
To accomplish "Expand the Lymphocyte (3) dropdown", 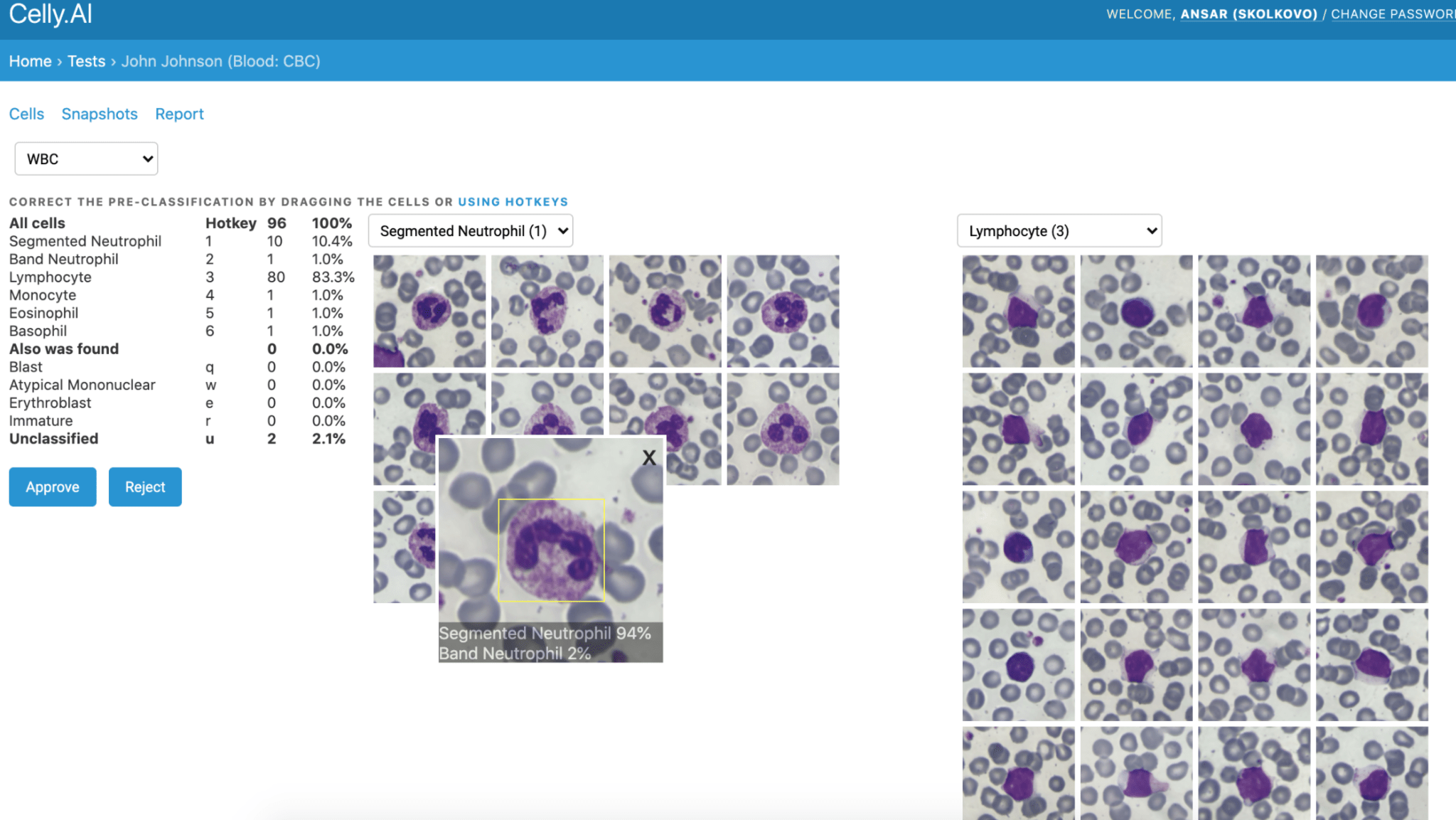I will pos(1059,231).
